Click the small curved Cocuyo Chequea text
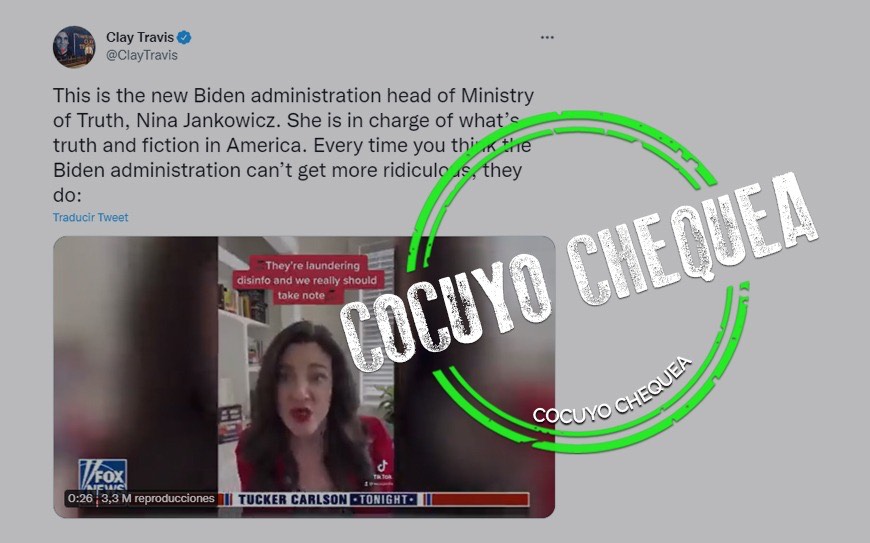This screenshot has width=870, height=543. 613,392
